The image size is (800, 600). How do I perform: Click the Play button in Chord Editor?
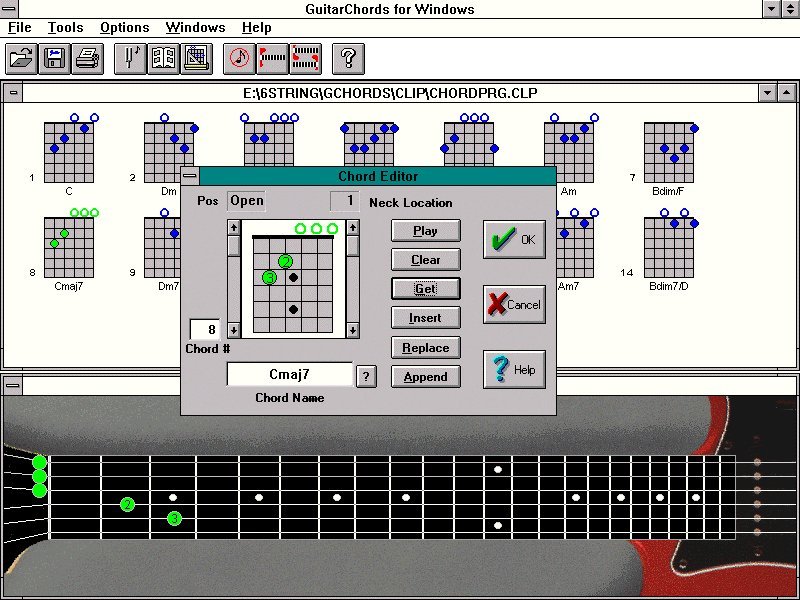pyautogui.click(x=426, y=231)
